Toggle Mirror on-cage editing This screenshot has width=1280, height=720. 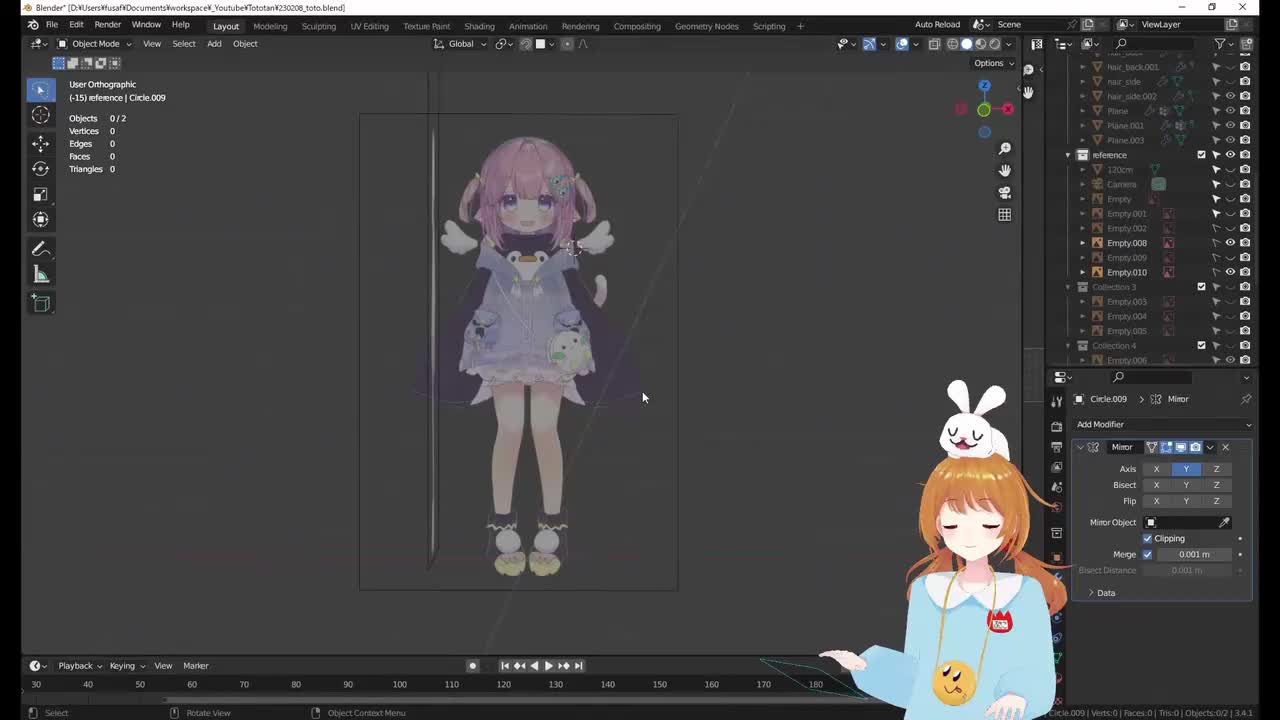1152,447
